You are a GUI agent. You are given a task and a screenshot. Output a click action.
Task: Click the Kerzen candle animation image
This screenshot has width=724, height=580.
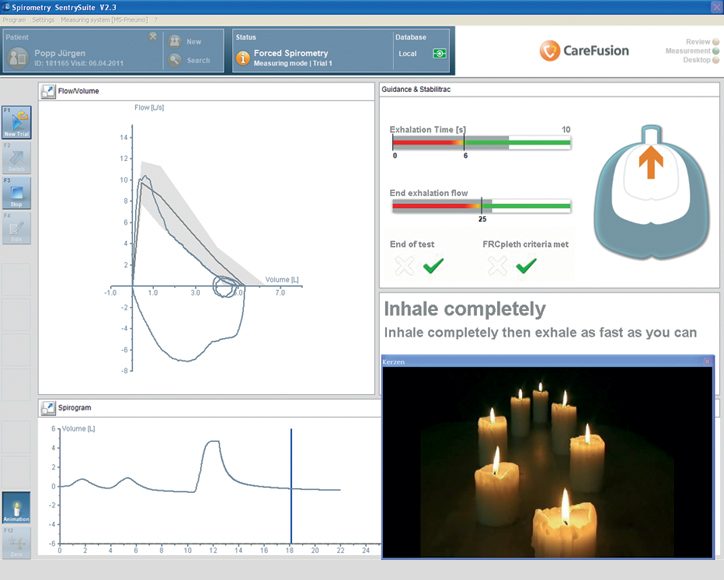[548, 462]
